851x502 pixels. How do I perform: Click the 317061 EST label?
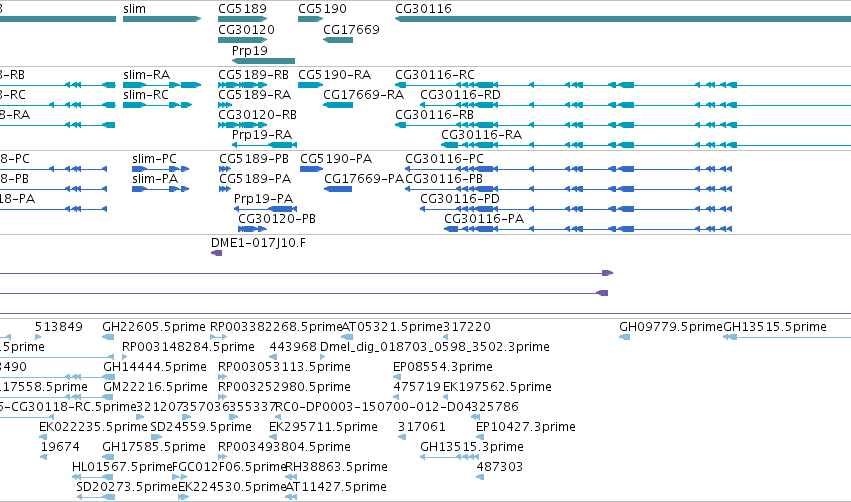(421, 427)
